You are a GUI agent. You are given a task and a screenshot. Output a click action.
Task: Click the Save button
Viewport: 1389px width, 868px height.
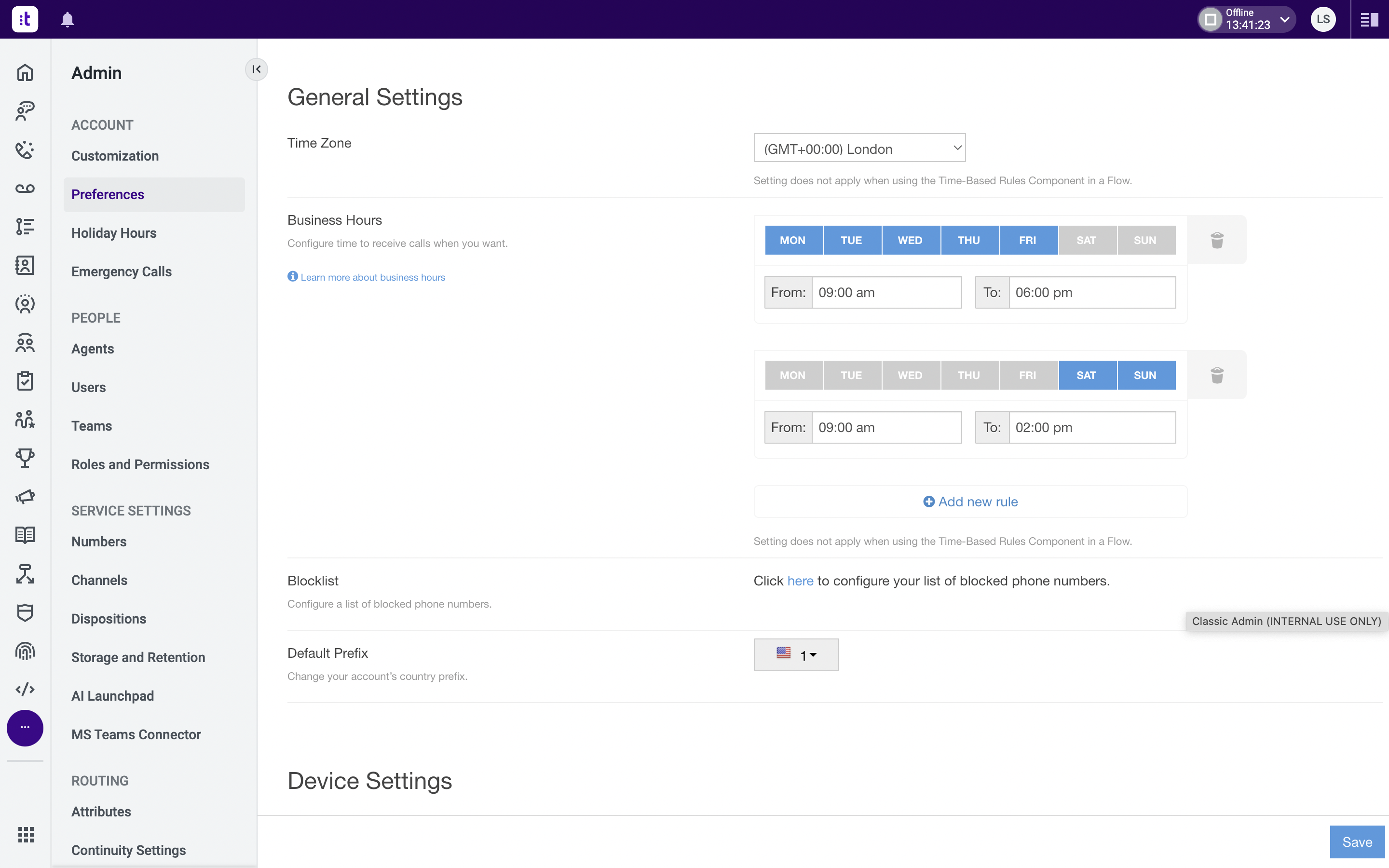click(1357, 841)
